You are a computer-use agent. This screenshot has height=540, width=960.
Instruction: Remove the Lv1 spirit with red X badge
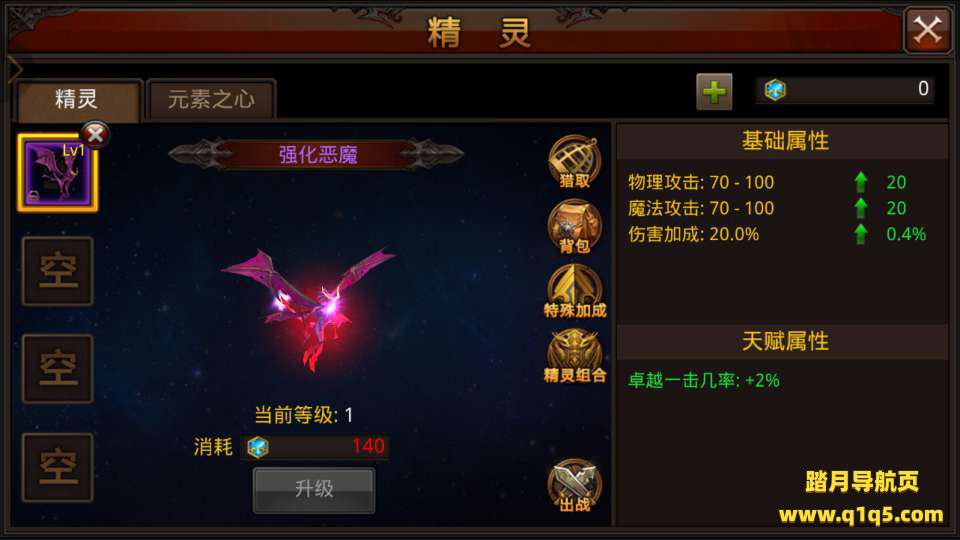pyautogui.click(x=96, y=135)
